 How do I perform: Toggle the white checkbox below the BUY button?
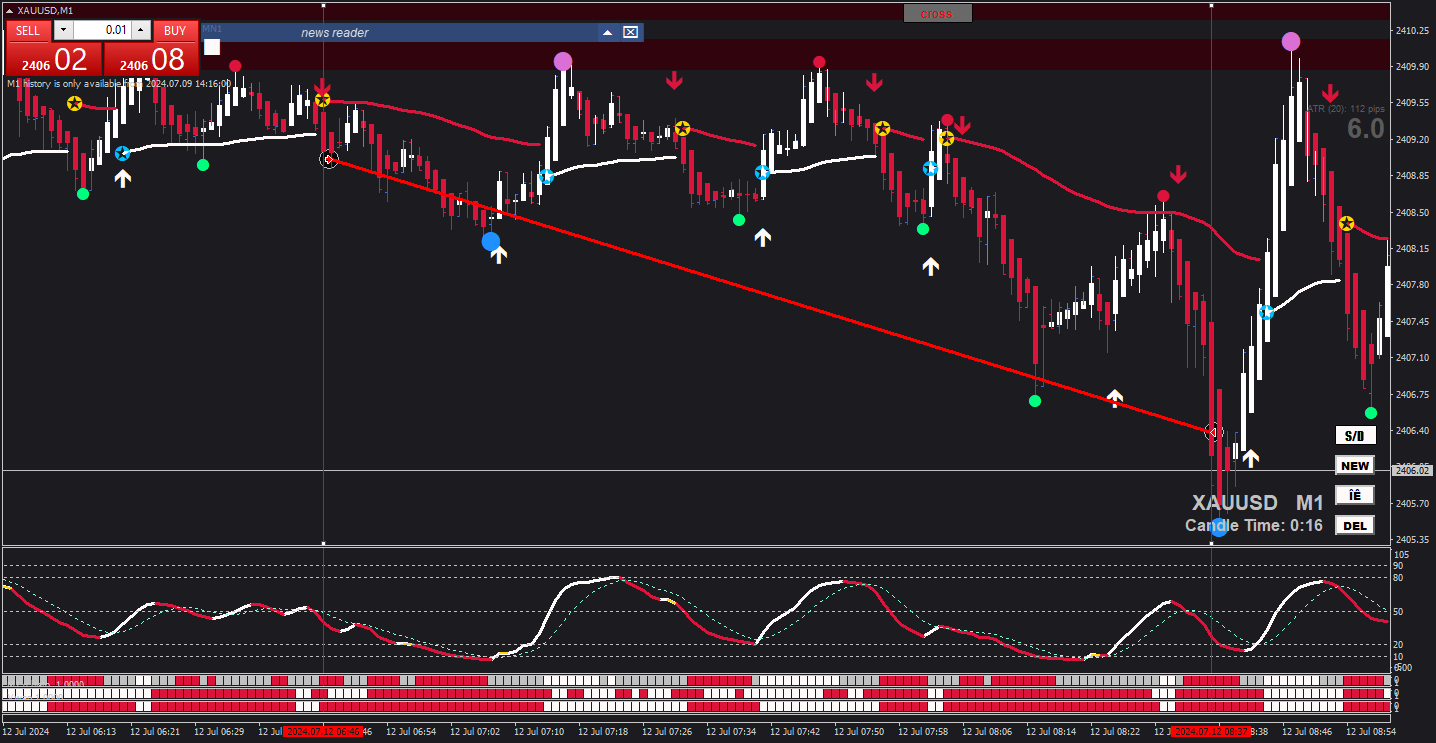[212, 46]
